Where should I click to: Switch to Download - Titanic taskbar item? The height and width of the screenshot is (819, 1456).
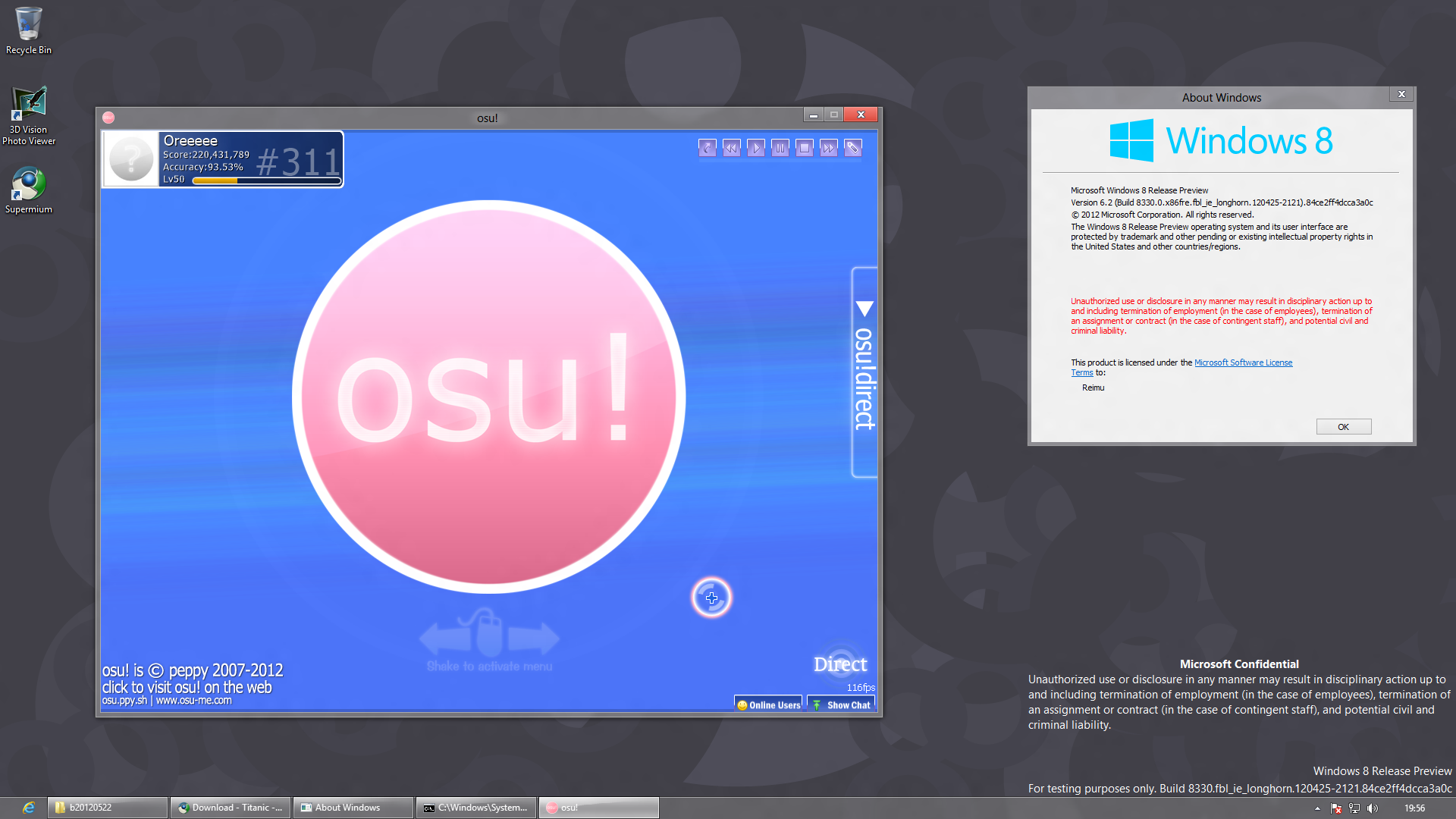pos(231,808)
